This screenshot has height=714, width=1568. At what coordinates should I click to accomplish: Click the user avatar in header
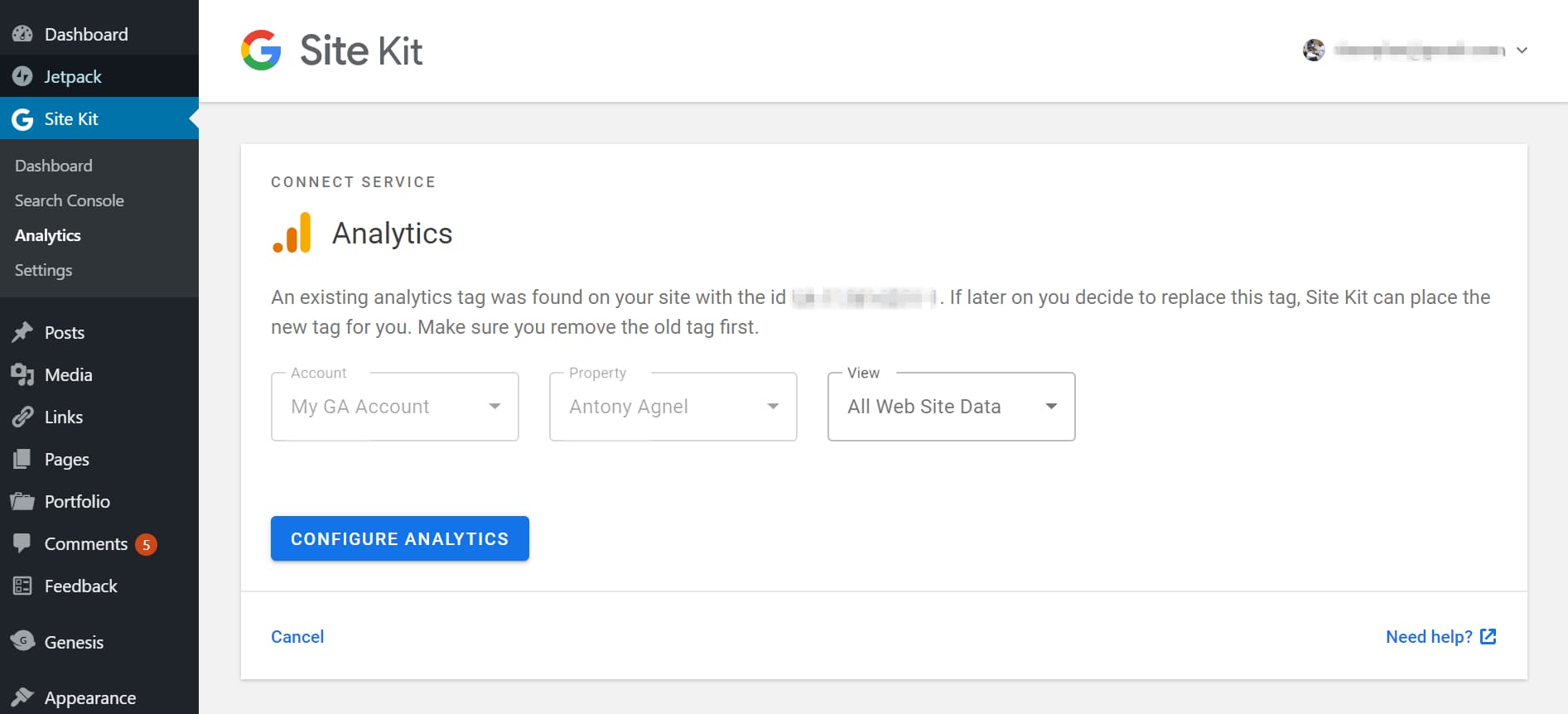tap(1314, 51)
